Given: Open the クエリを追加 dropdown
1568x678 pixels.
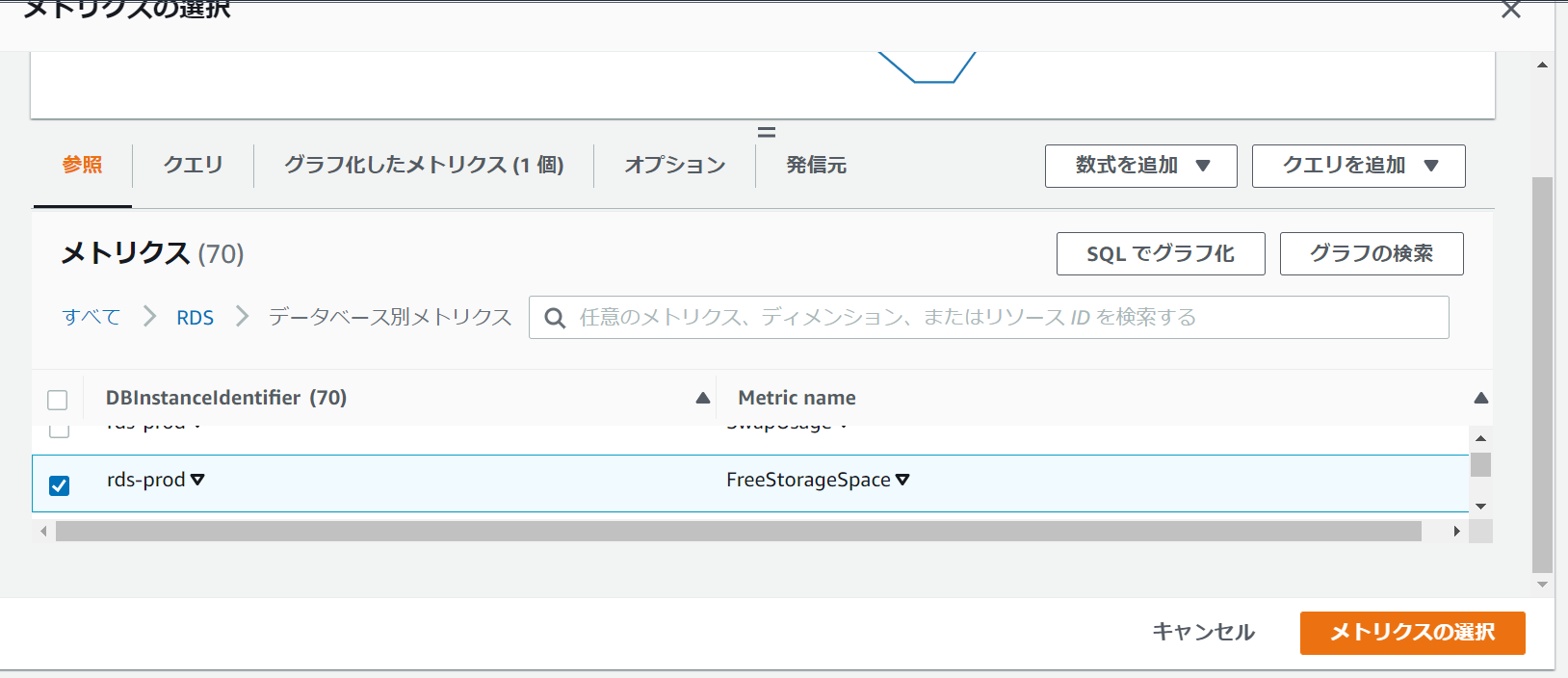Looking at the screenshot, I should [x=1359, y=166].
